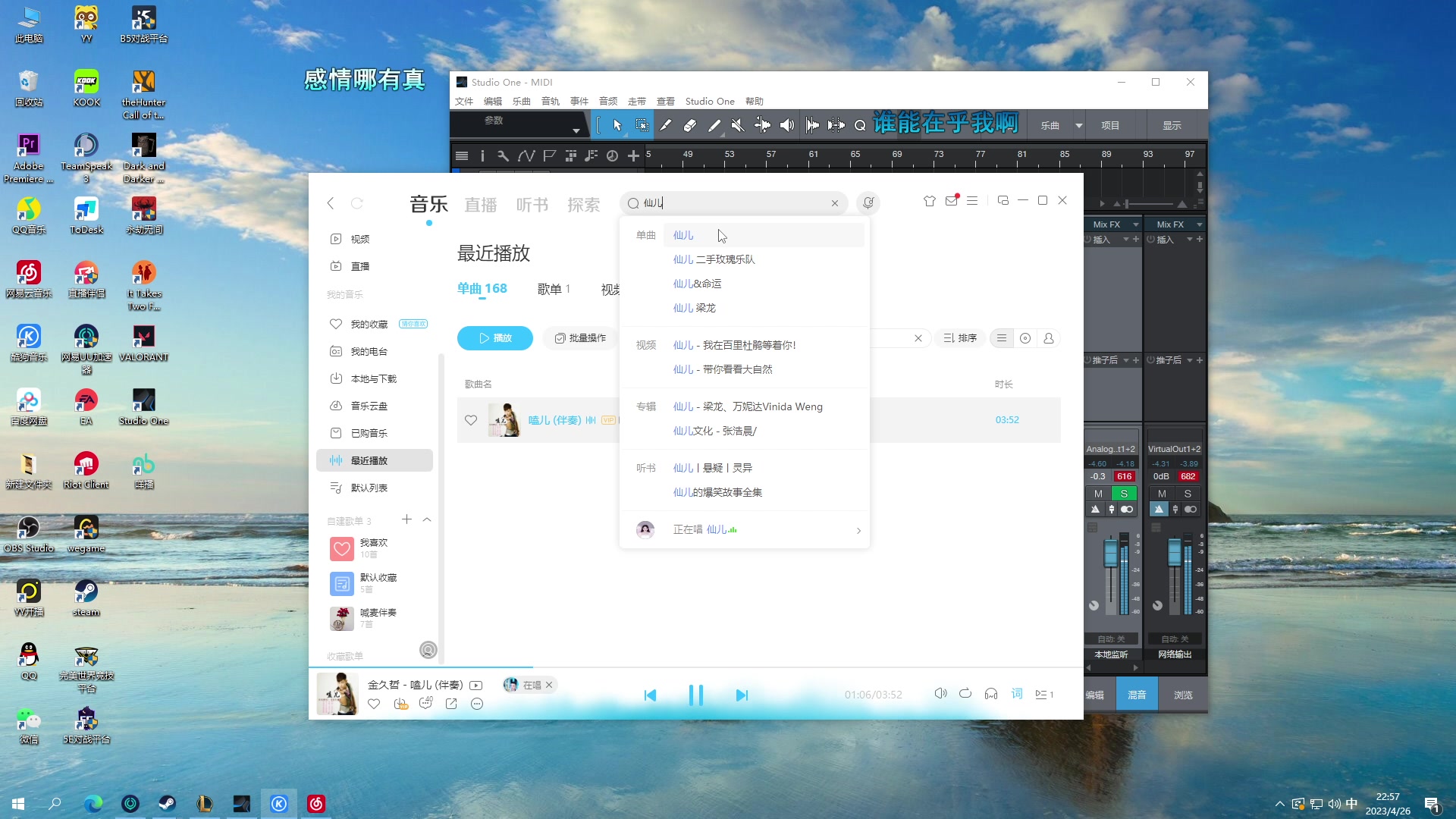
Task: Open the 走带 menu in Studio One
Action: tap(637, 102)
